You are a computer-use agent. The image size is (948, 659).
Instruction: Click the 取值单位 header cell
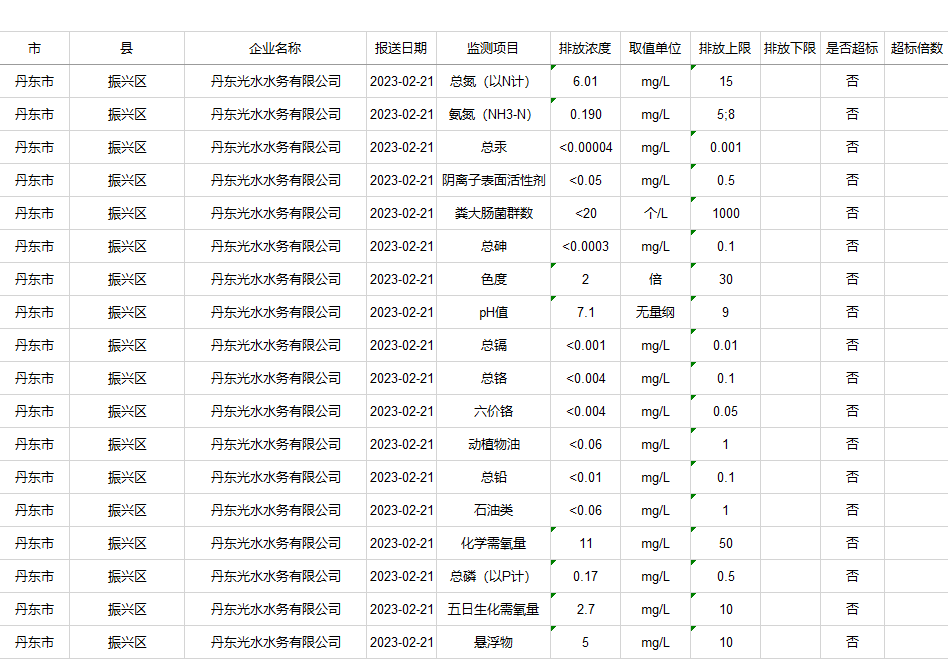(655, 48)
